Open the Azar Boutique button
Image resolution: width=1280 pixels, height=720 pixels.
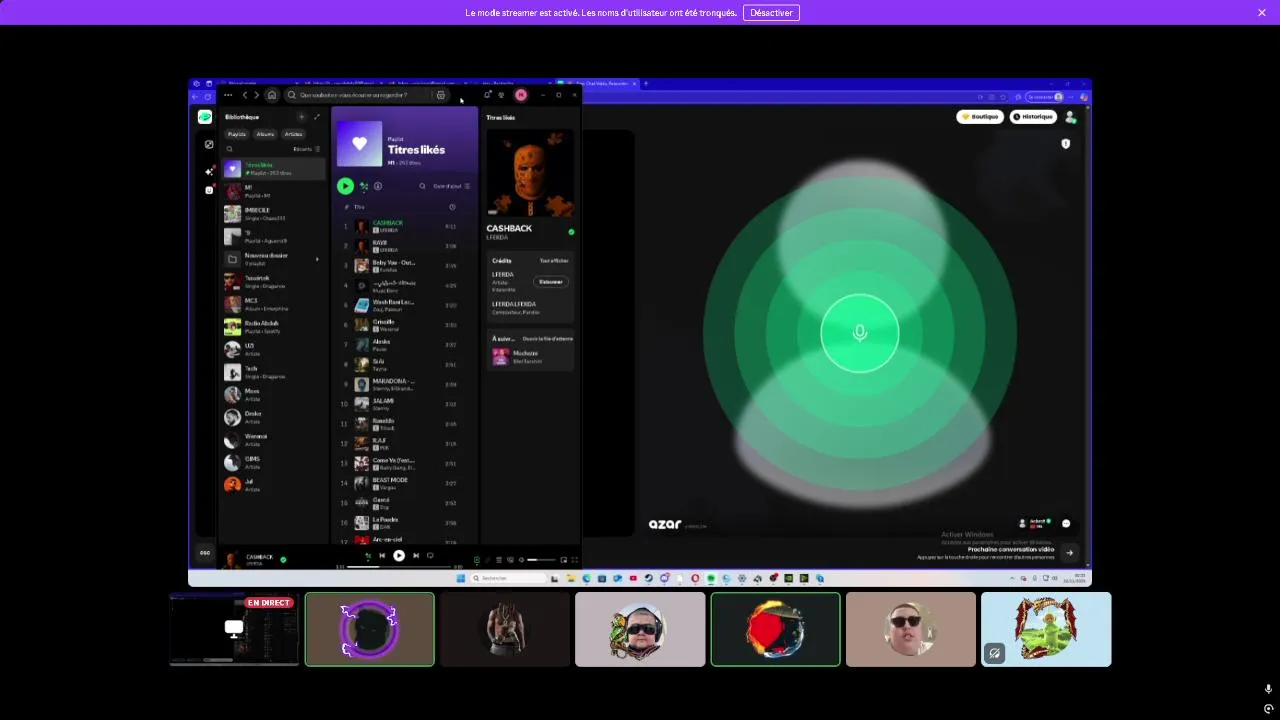click(980, 117)
